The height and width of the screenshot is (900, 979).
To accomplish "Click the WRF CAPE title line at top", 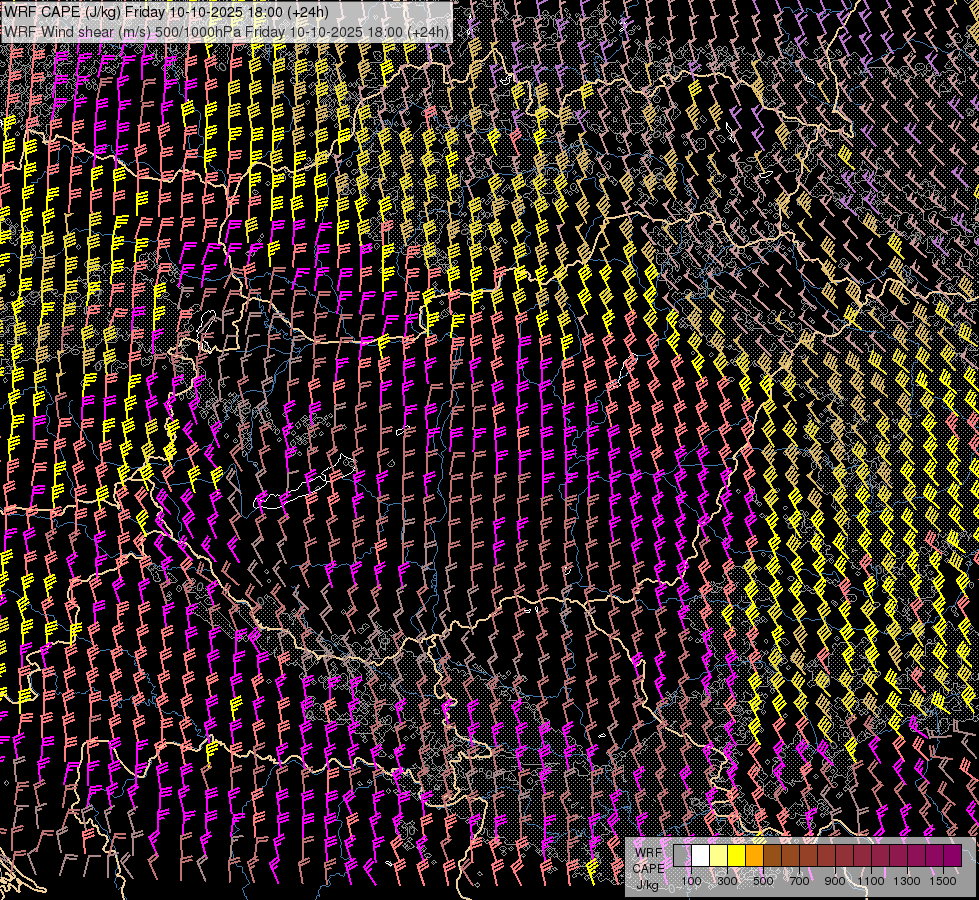I will click(166, 11).
